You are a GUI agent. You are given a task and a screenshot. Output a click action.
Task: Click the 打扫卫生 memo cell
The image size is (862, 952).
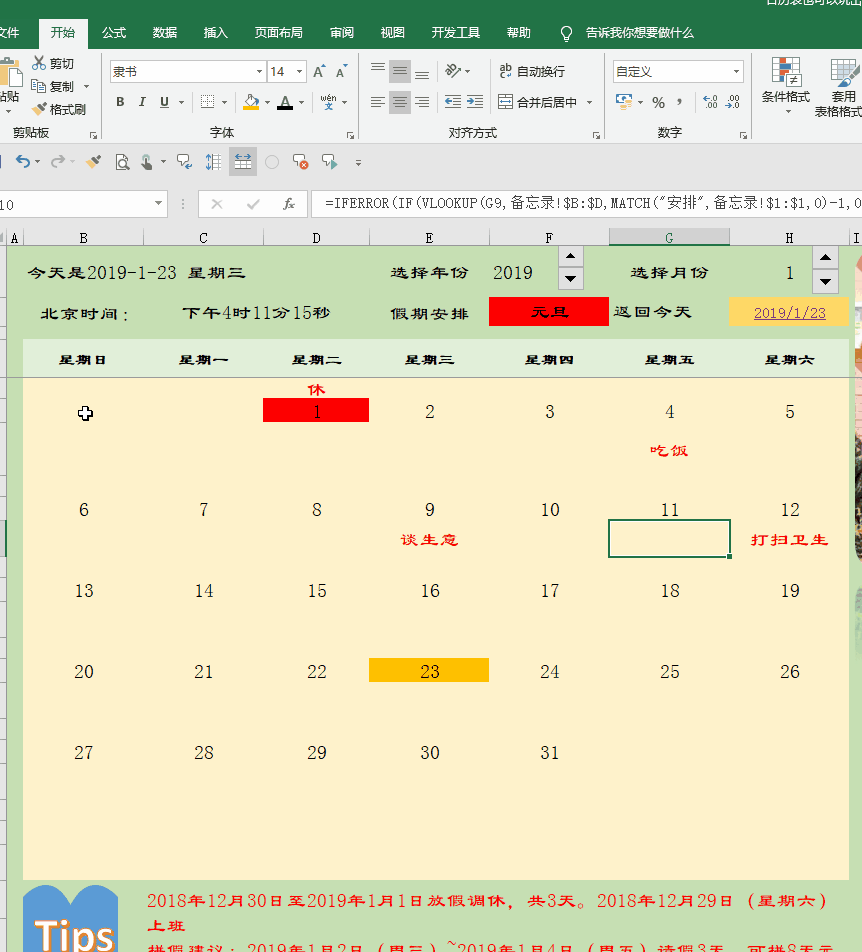789,539
